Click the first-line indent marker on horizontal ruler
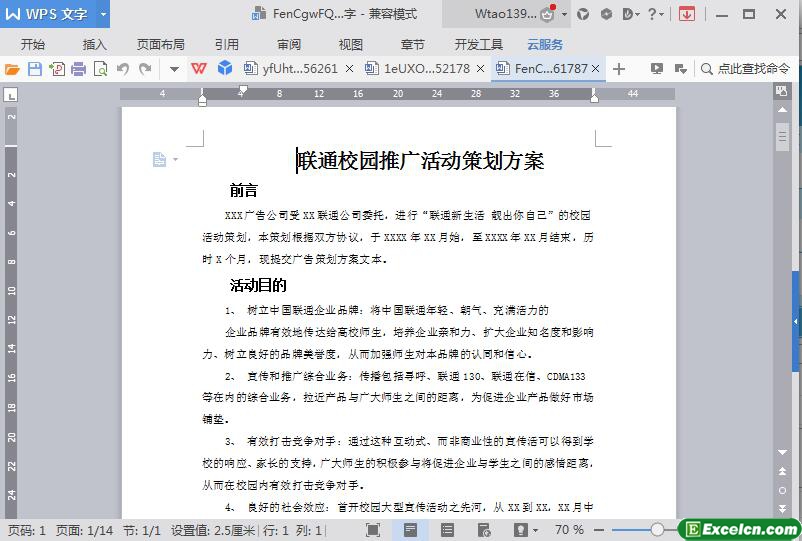The image size is (802, 541). pyautogui.click(x=243, y=90)
